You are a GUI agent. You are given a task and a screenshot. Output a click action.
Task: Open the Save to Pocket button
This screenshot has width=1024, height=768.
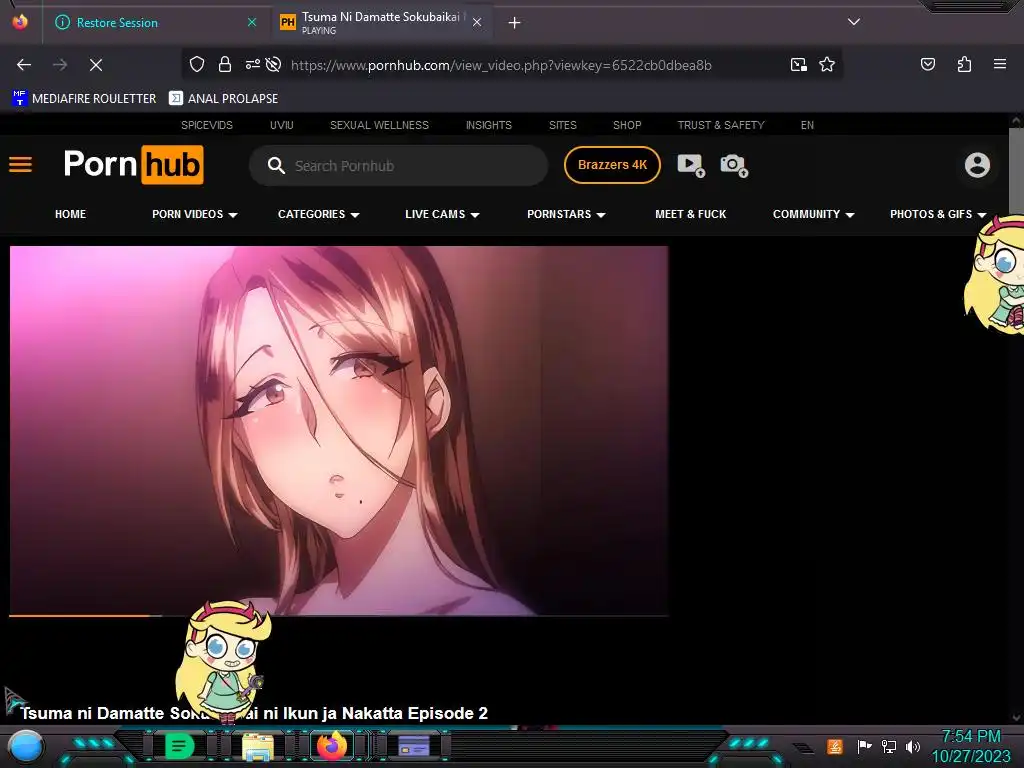[x=927, y=64]
